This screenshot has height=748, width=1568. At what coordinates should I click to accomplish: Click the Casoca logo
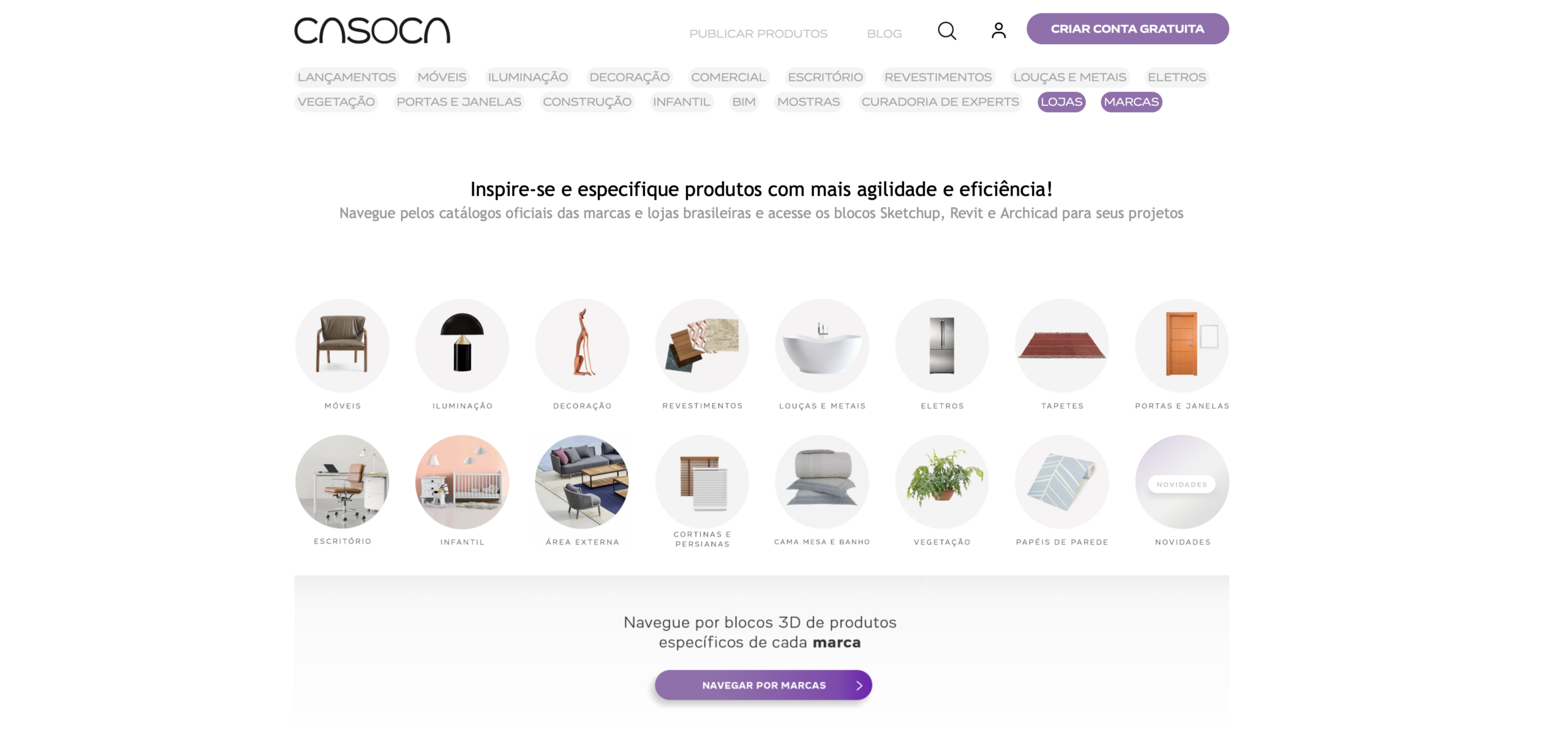pyautogui.click(x=372, y=31)
